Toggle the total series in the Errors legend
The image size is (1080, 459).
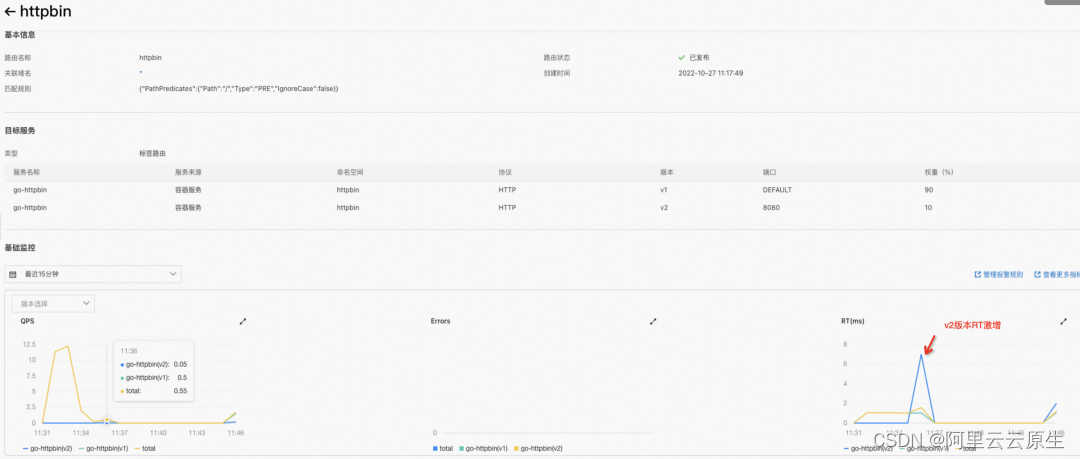point(443,448)
